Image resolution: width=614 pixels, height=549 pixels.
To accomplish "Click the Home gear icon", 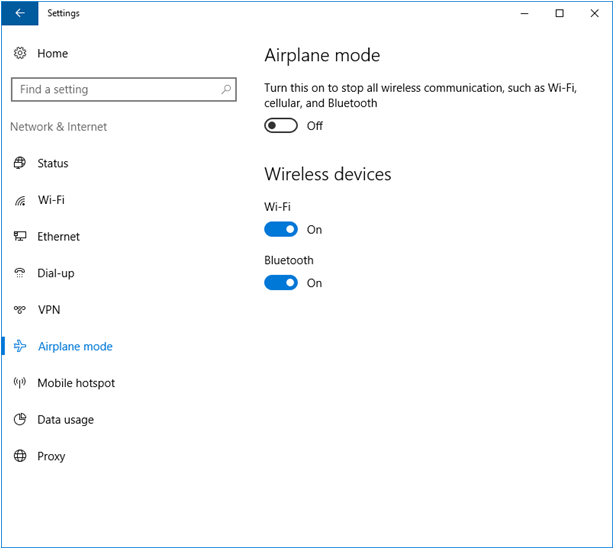I will 20,53.
